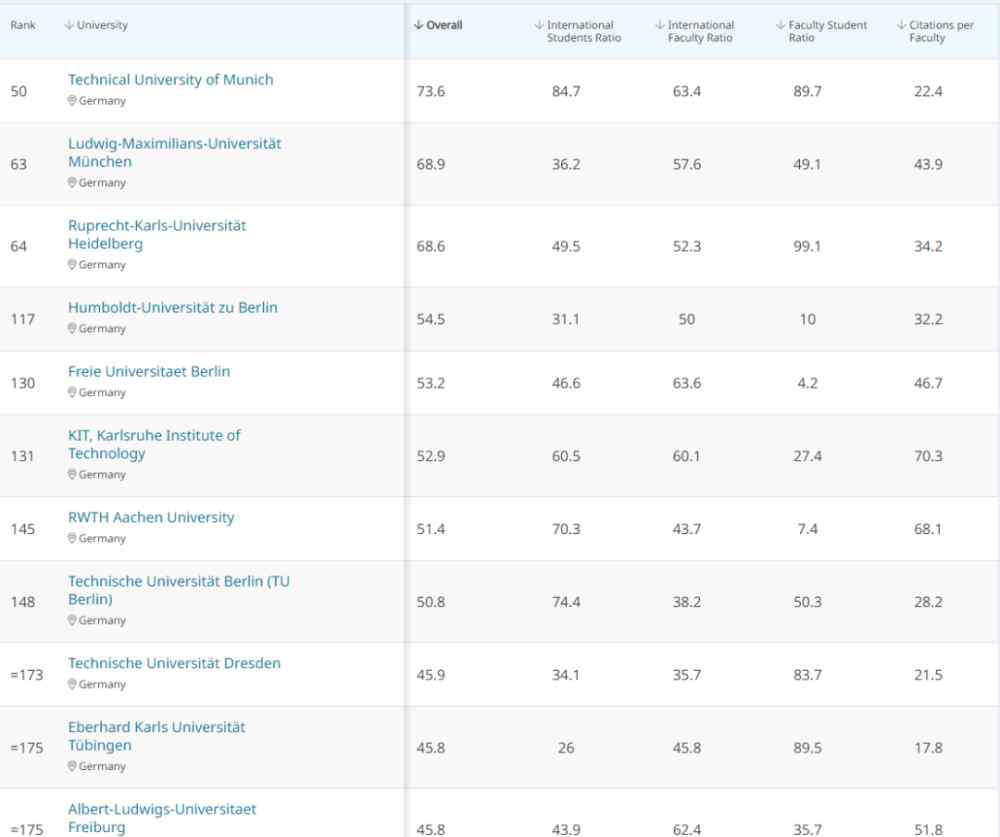Click location pin under Technische Universität Berlin

72,620
